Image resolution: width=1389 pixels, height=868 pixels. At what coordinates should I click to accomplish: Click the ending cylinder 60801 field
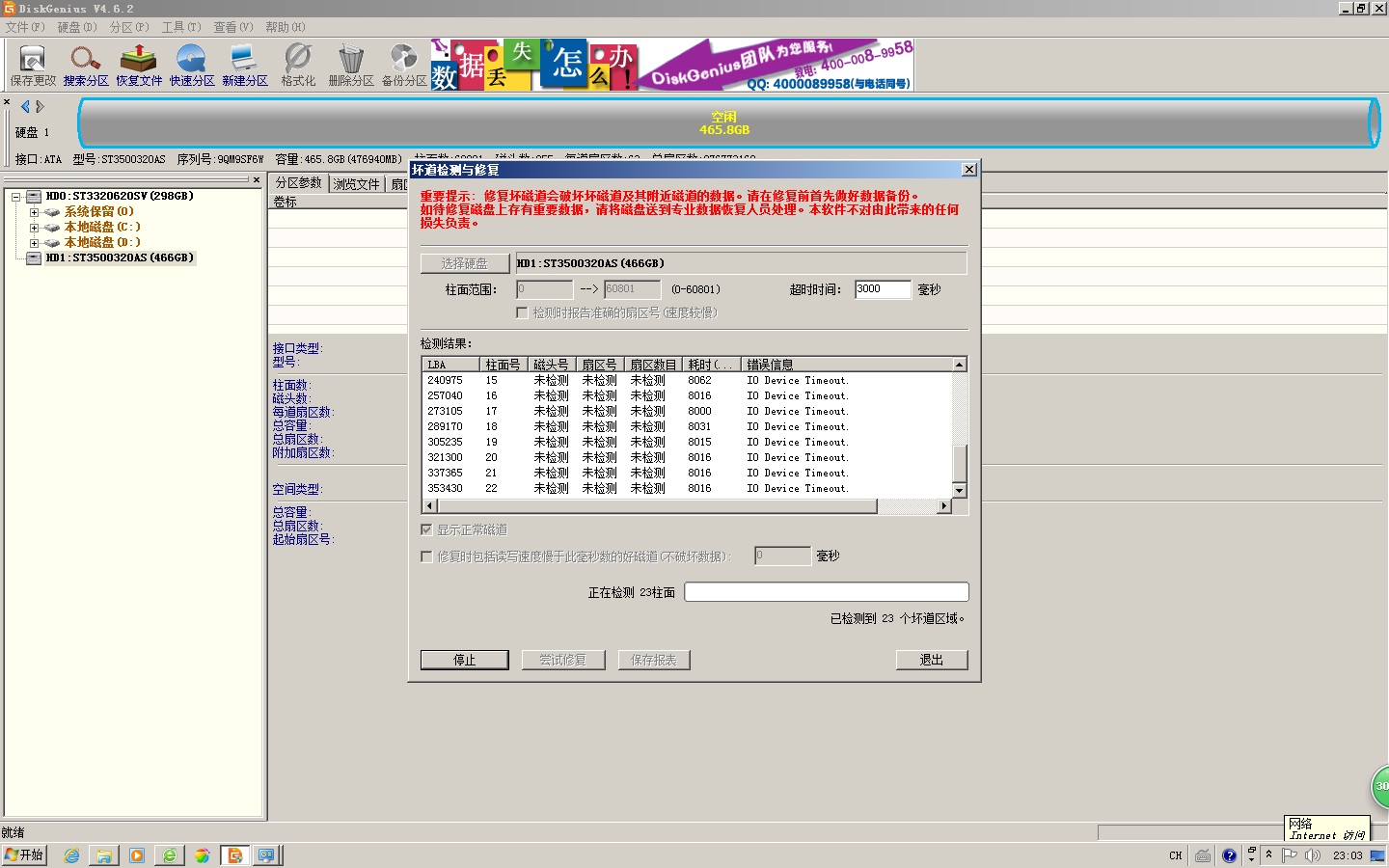(x=633, y=289)
